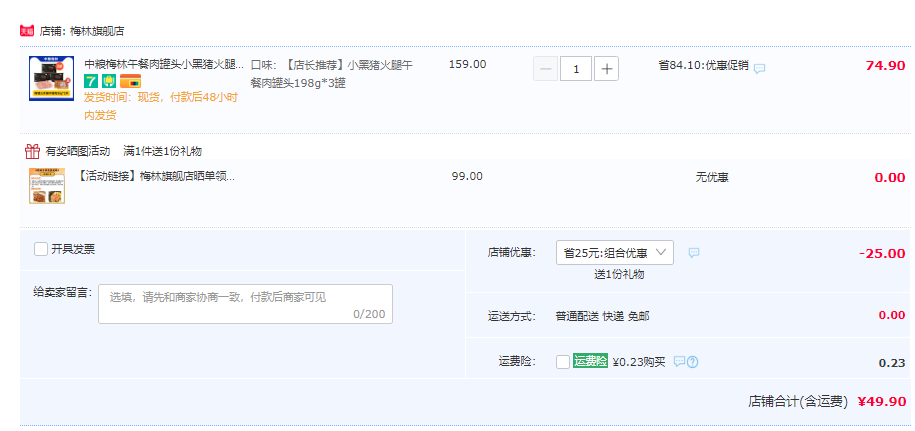Open the 中粮梅林午餐肉罐头 product title
The image size is (915, 431).
165,65
